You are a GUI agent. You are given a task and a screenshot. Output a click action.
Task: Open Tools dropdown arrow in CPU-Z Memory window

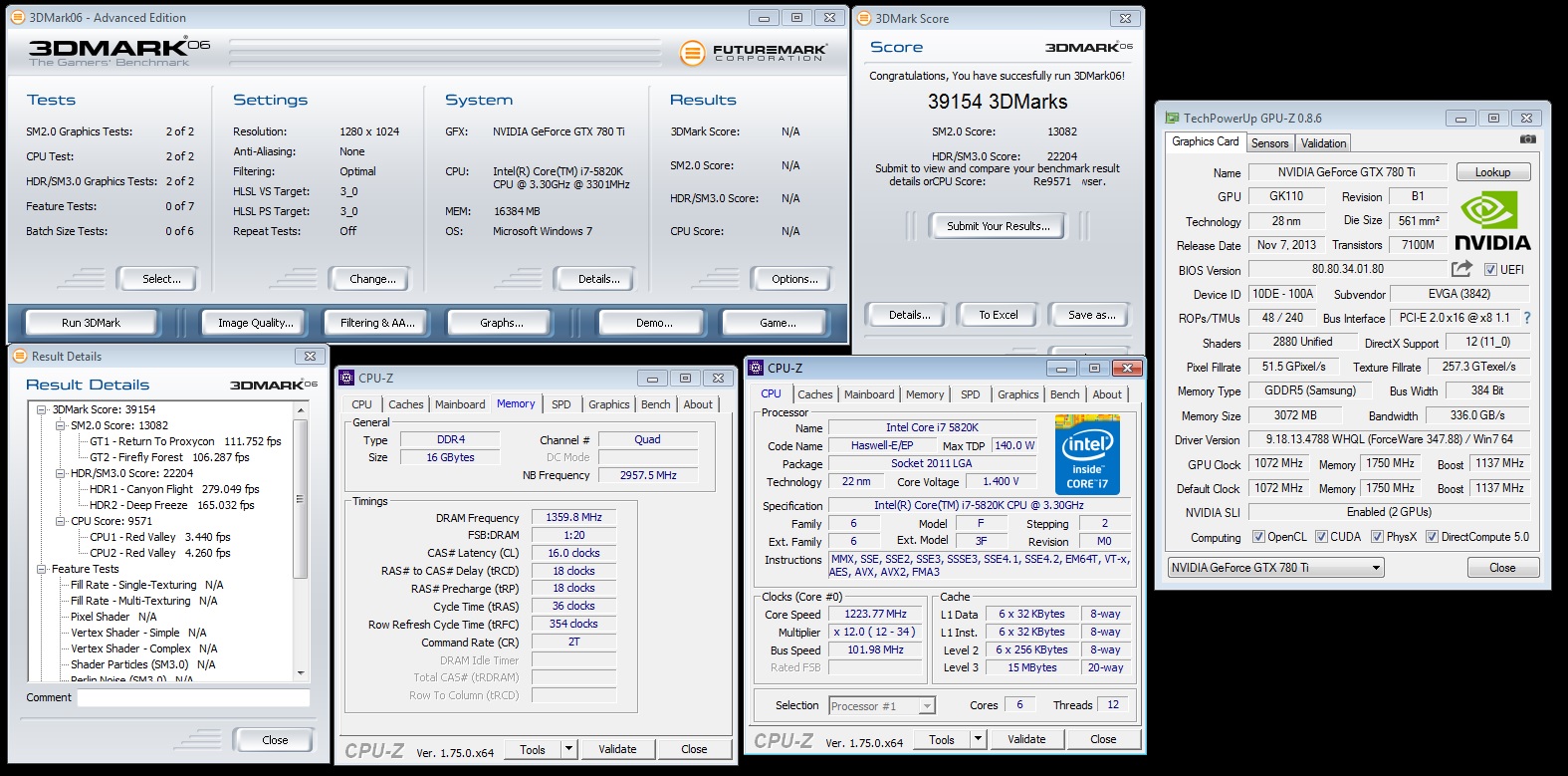coord(568,749)
